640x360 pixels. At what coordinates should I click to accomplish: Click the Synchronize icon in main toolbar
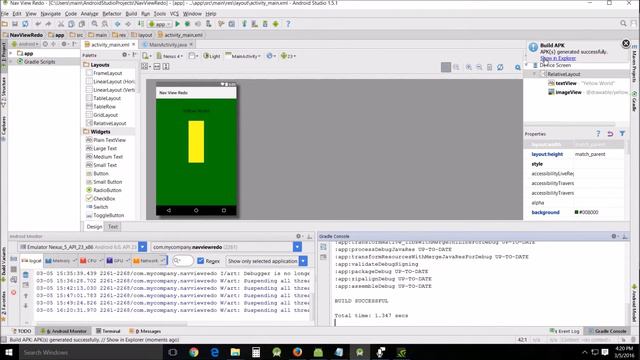(25, 24)
